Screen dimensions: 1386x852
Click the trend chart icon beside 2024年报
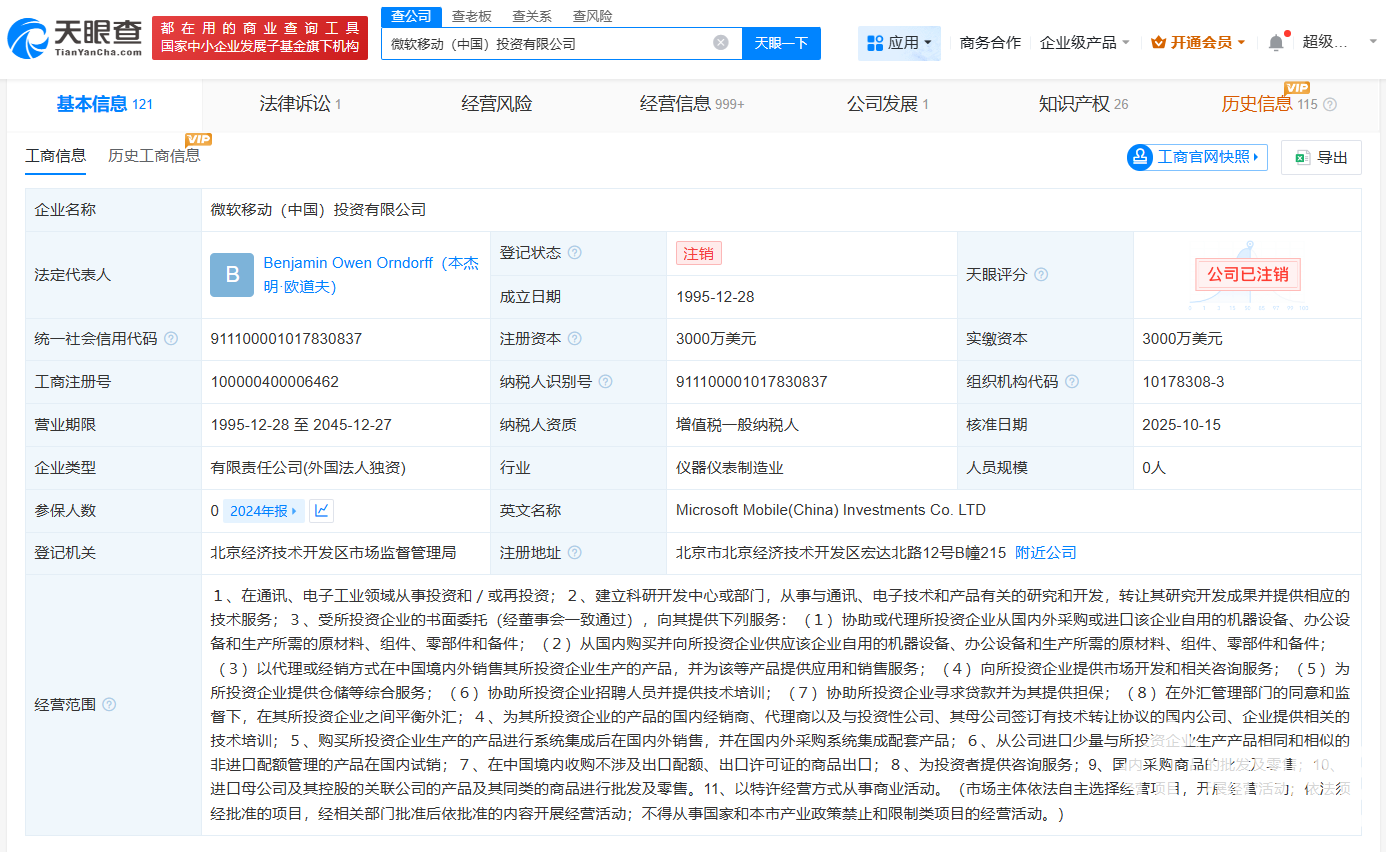click(x=321, y=511)
